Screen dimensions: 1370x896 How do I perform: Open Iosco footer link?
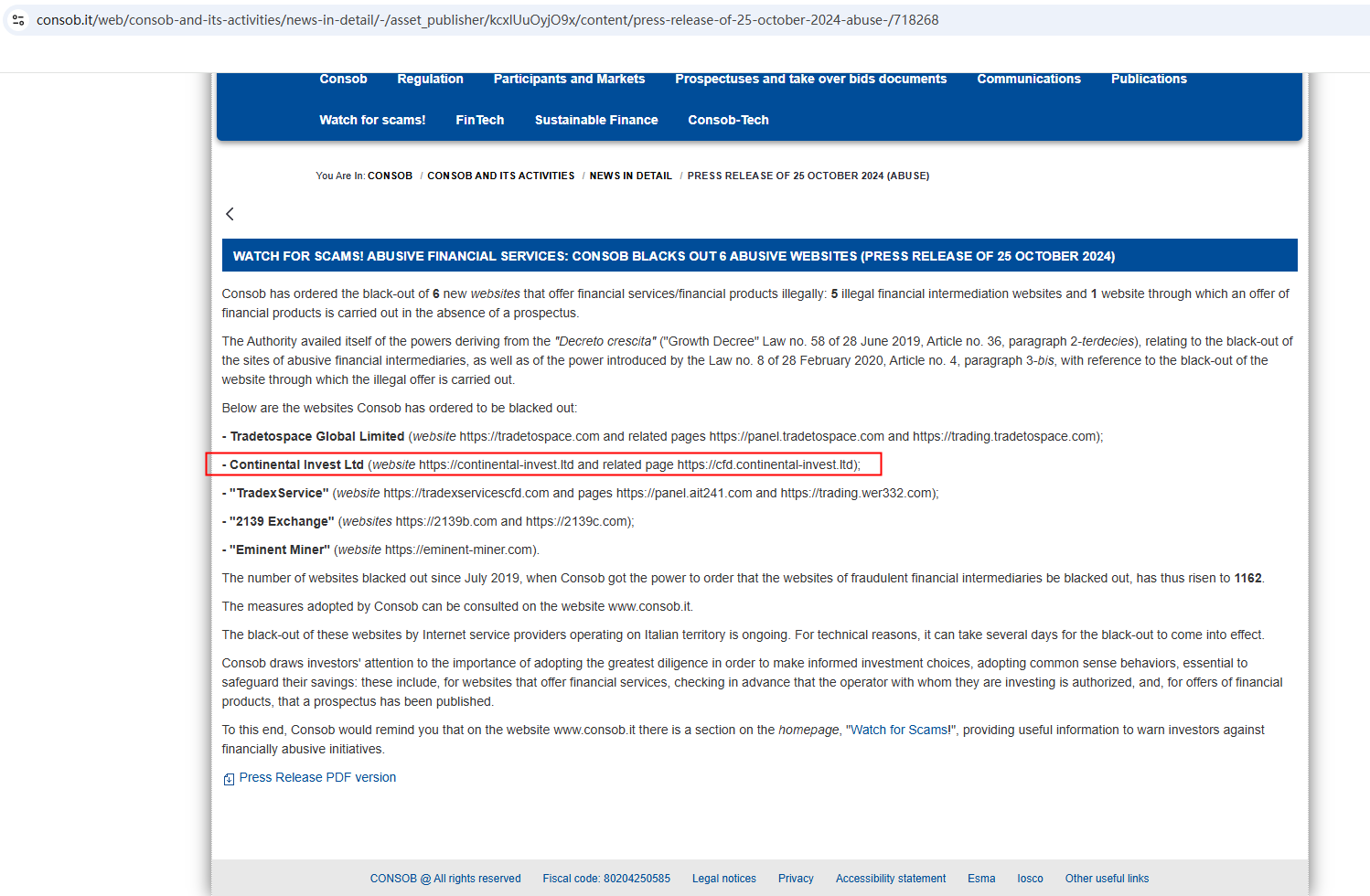click(x=1030, y=879)
